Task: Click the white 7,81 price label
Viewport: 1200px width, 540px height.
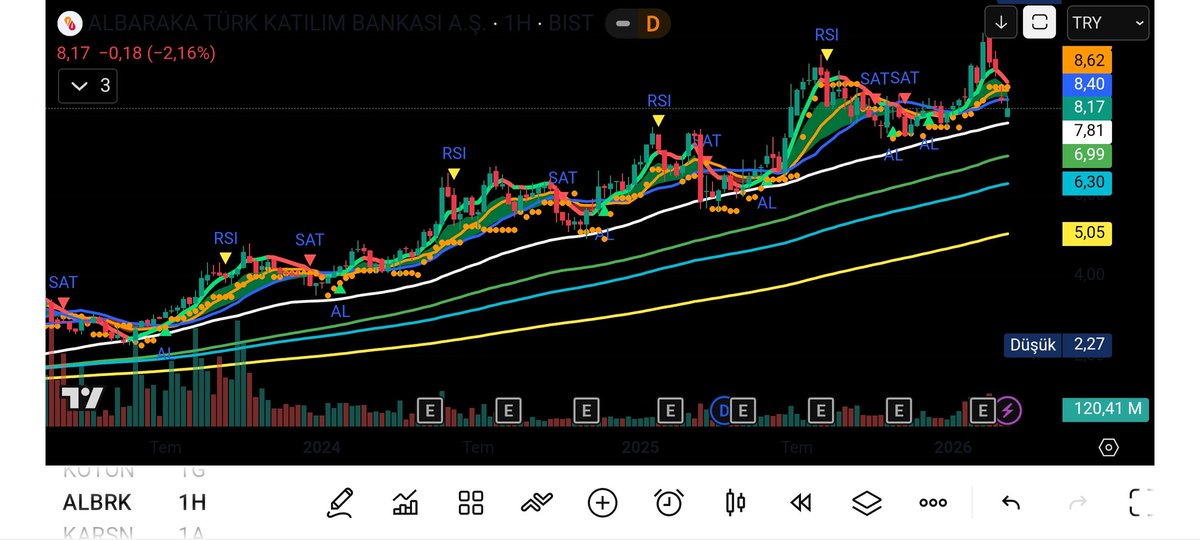Action: point(1088,131)
